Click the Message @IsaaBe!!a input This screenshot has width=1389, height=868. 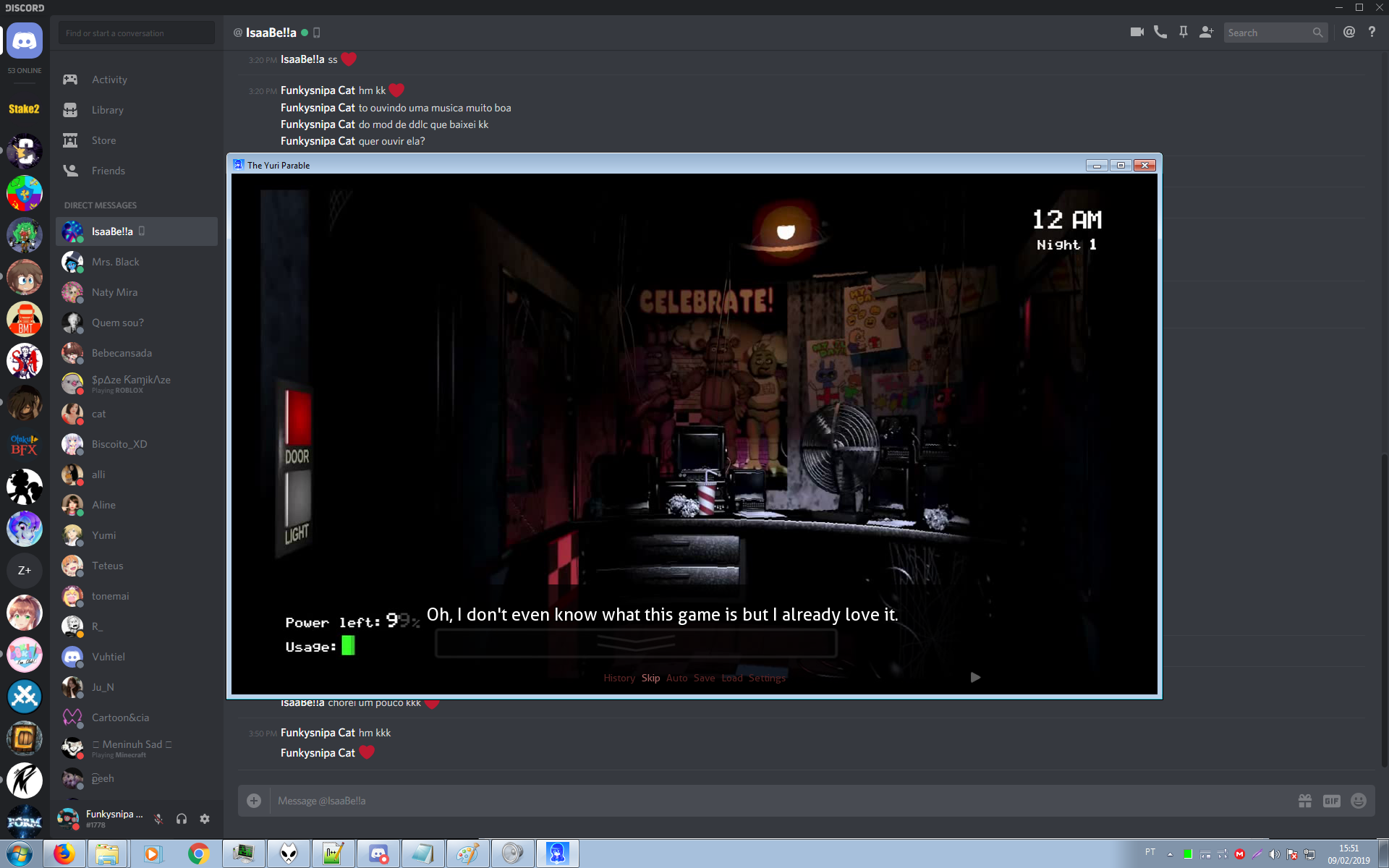(781, 801)
